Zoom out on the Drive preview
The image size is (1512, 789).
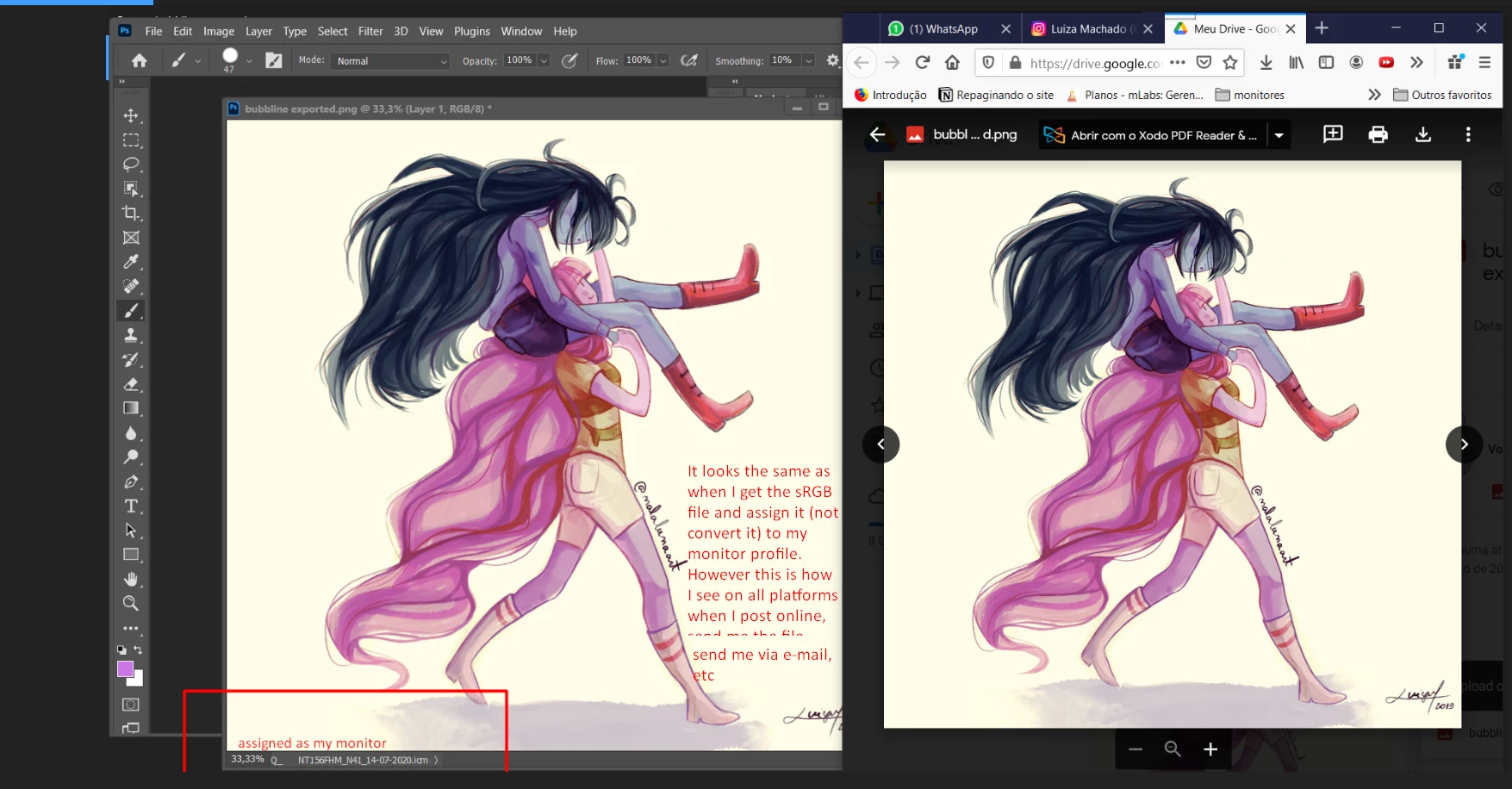pyautogui.click(x=1136, y=749)
